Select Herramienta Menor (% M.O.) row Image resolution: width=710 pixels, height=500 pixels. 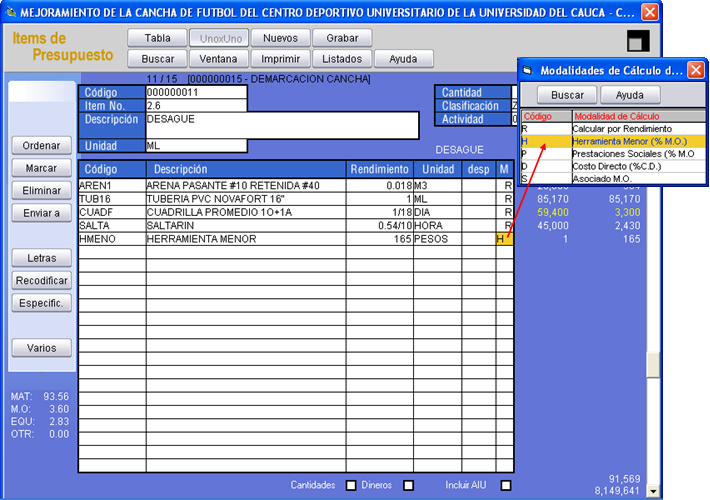[x=613, y=141]
